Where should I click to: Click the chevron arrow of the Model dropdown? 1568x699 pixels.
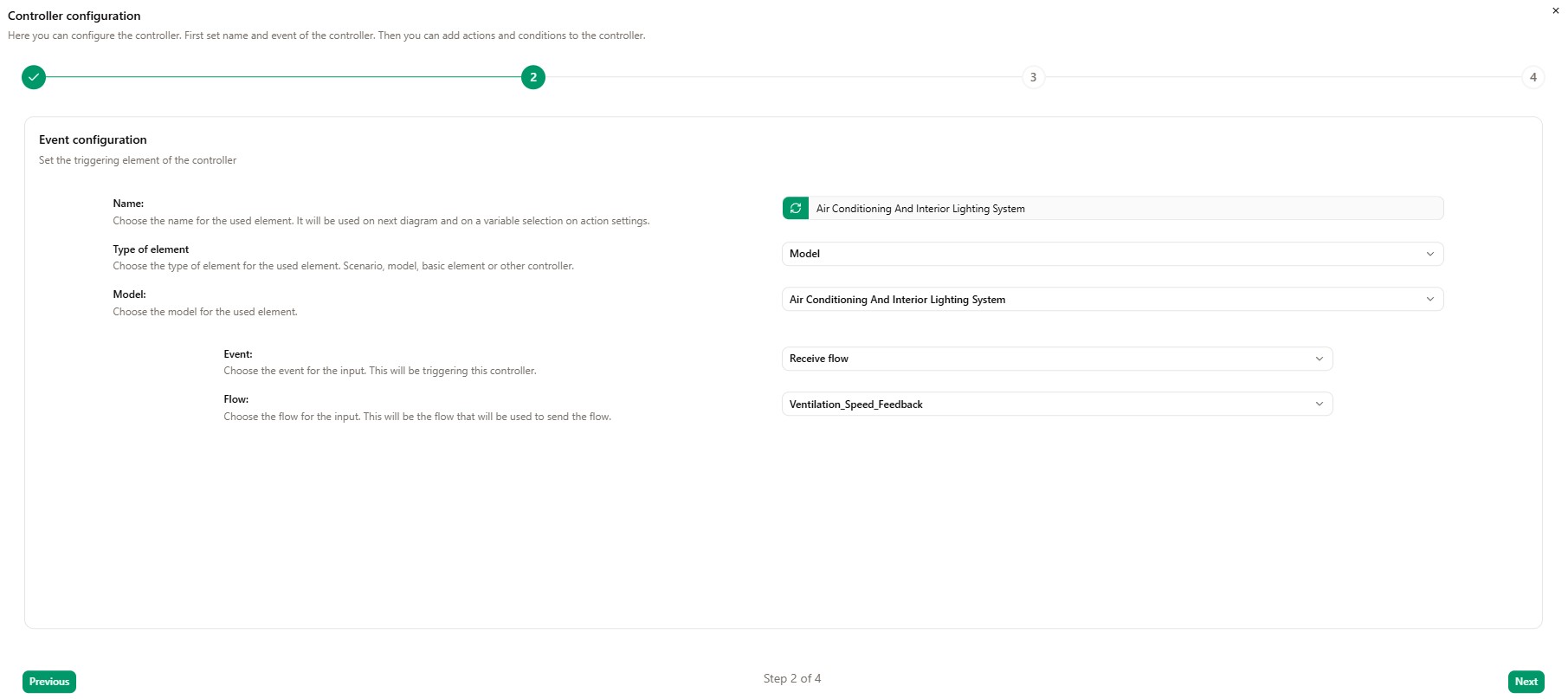(1429, 299)
